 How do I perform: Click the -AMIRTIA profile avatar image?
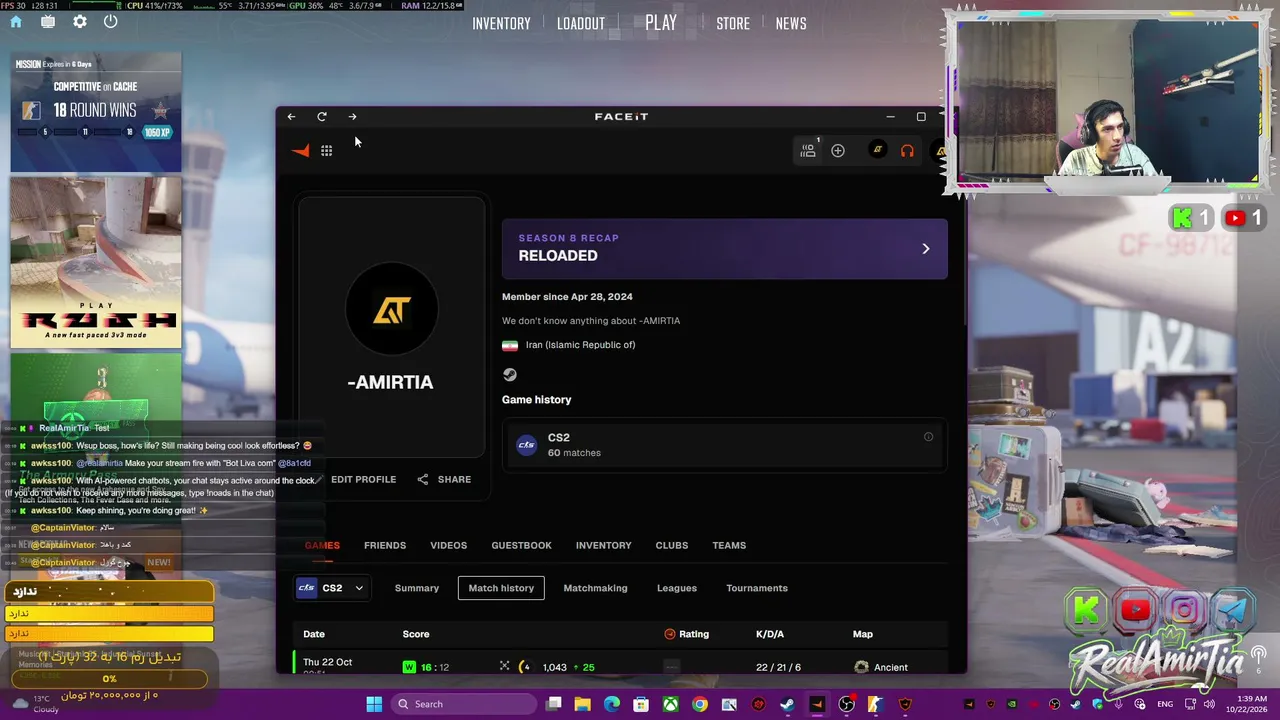coord(391,311)
